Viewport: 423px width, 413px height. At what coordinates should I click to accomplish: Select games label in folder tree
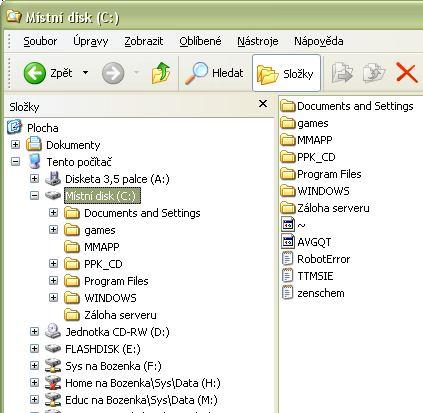100,230
